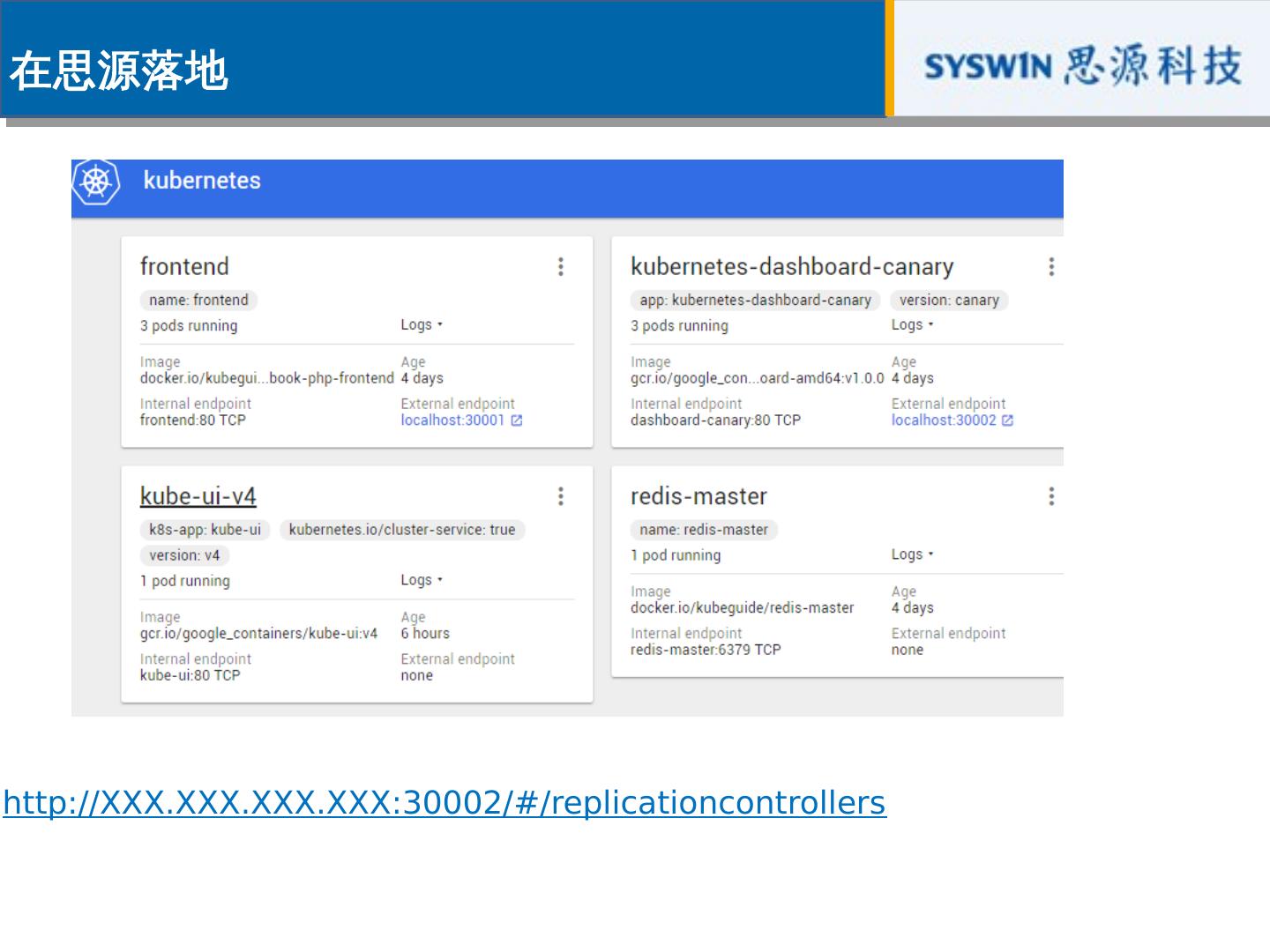Open the redis-master card three-dot menu
The width and height of the screenshot is (1270, 952).
tap(1051, 496)
